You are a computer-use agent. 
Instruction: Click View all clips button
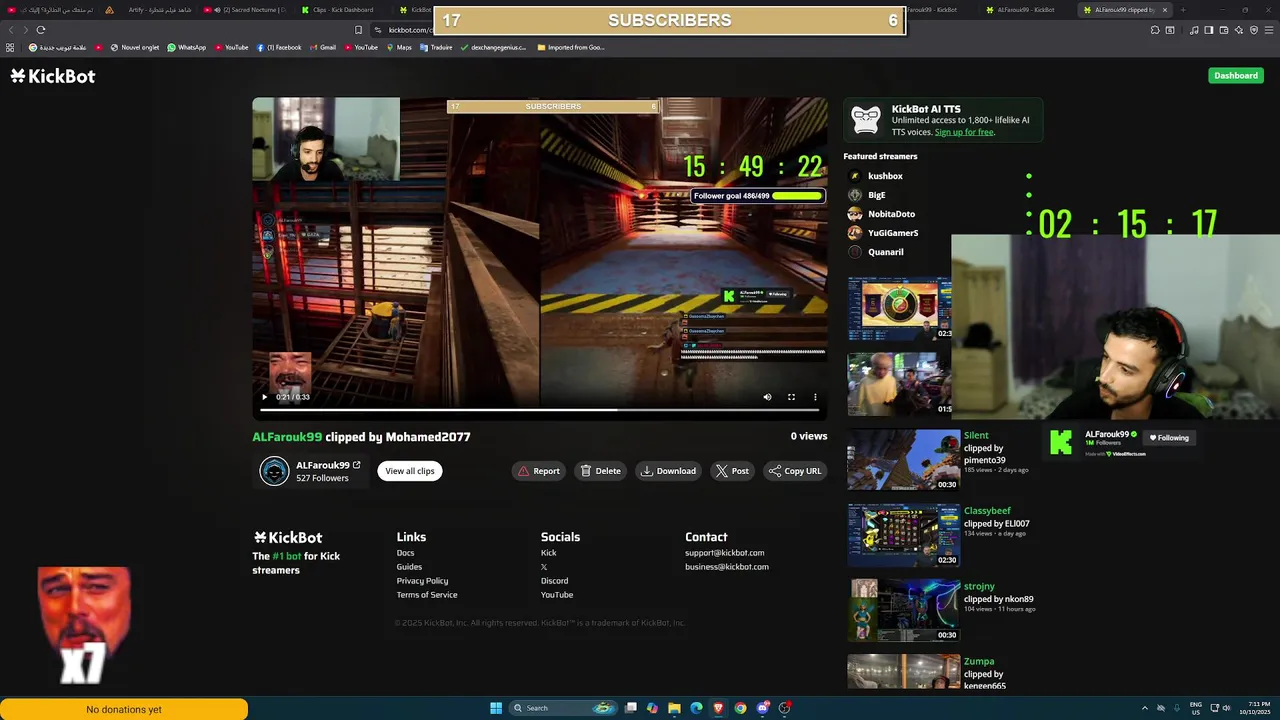coord(410,471)
